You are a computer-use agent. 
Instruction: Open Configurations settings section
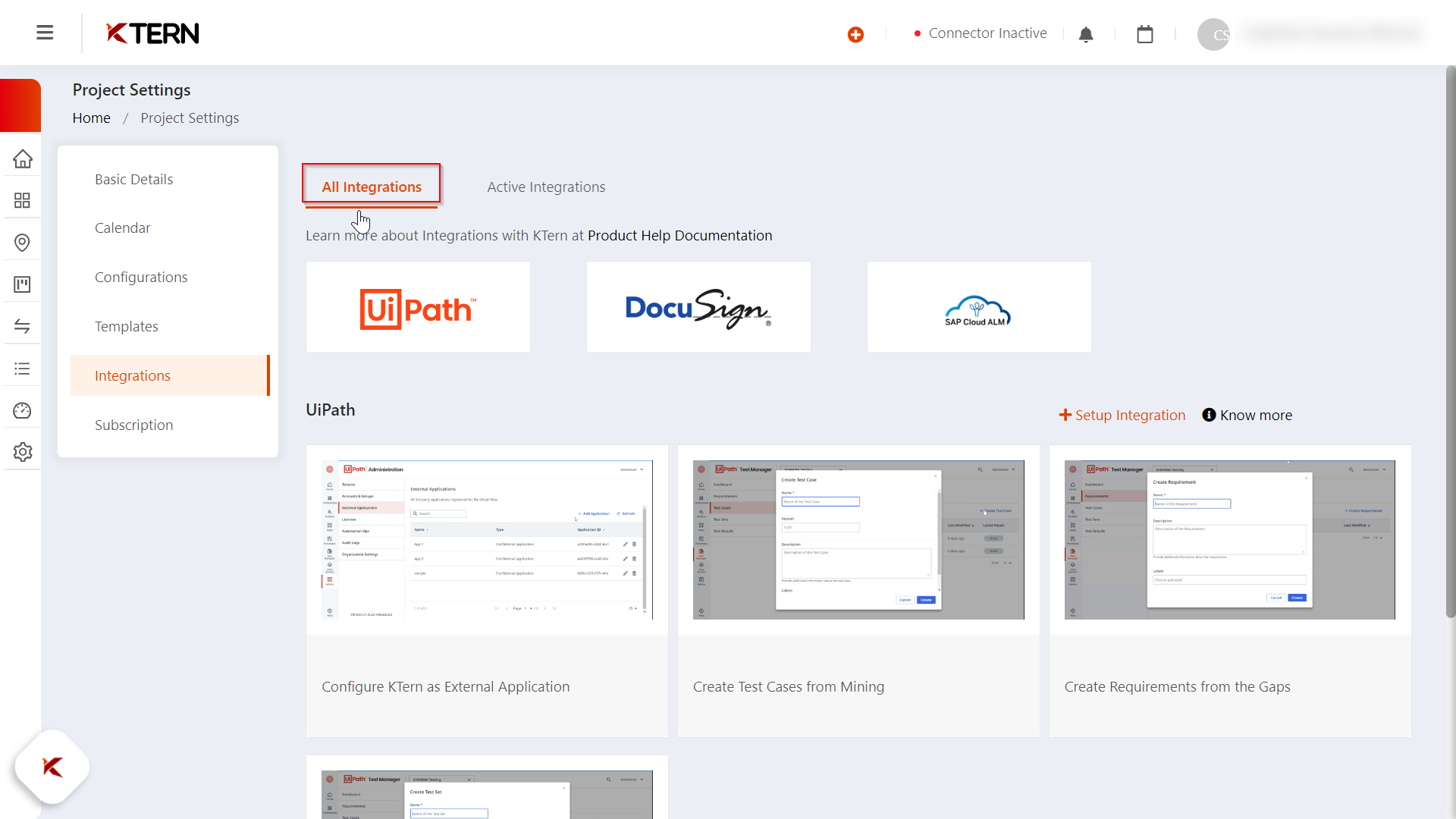[x=141, y=277]
